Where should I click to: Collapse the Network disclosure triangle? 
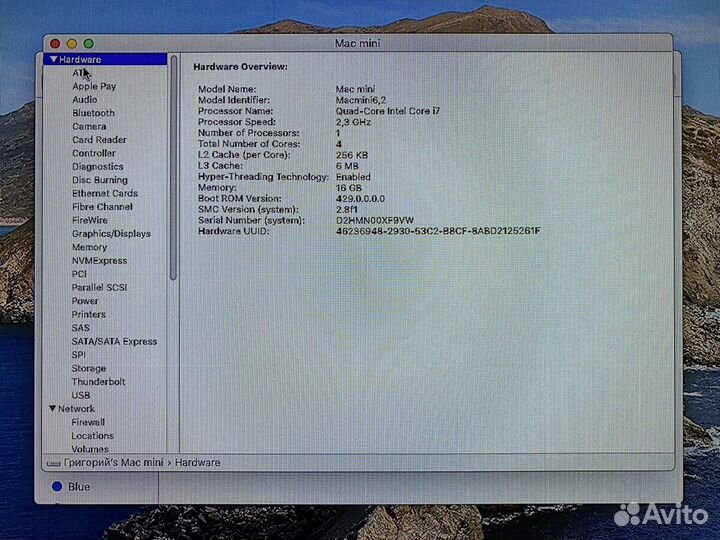click(x=52, y=408)
